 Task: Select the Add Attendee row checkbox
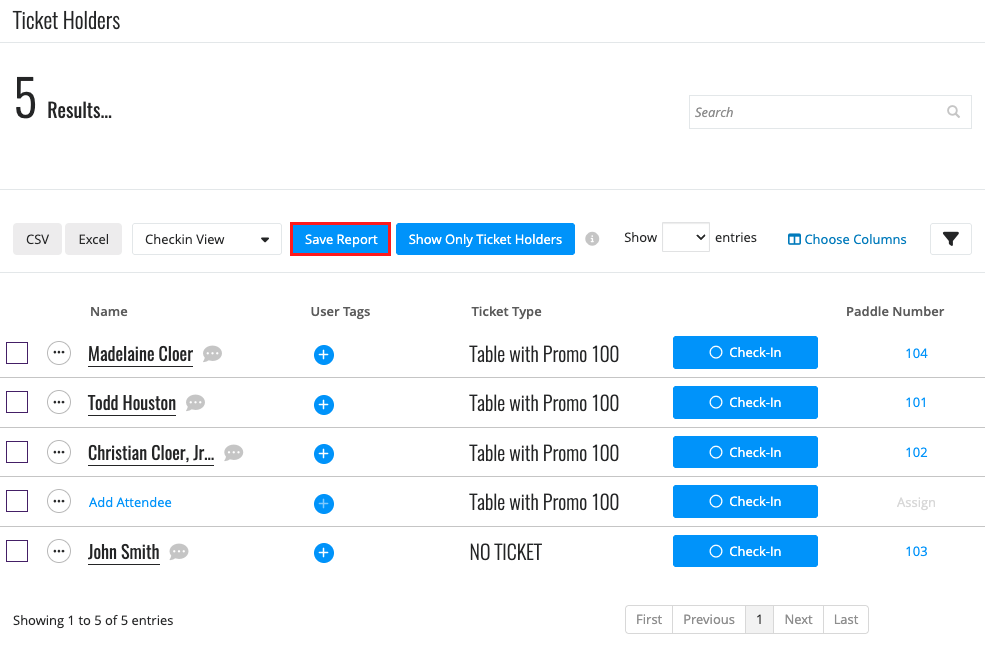[x=17, y=501]
